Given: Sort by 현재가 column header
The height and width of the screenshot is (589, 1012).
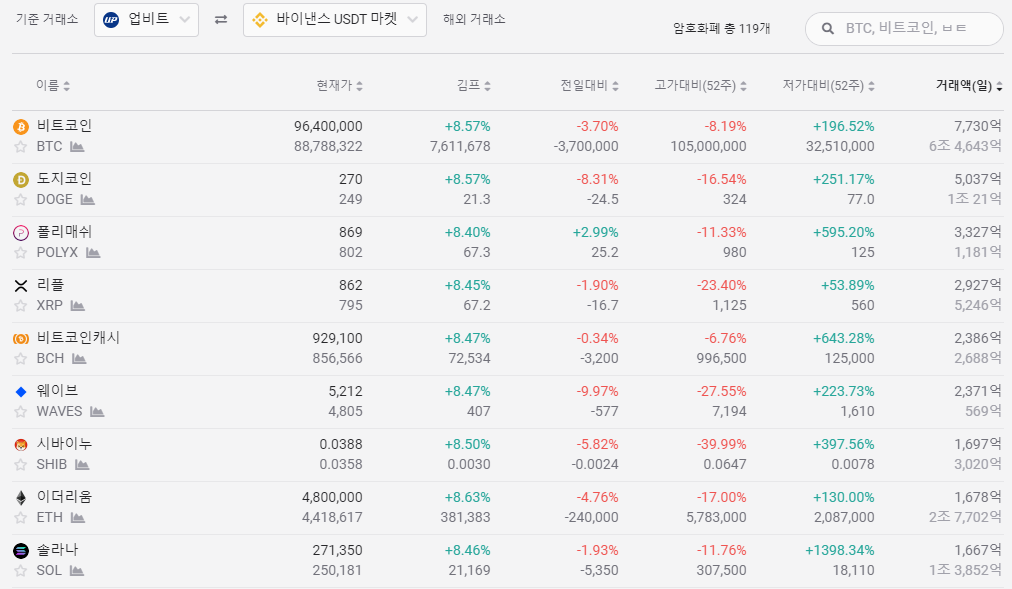Looking at the screenshot, I should click(339, 86).
